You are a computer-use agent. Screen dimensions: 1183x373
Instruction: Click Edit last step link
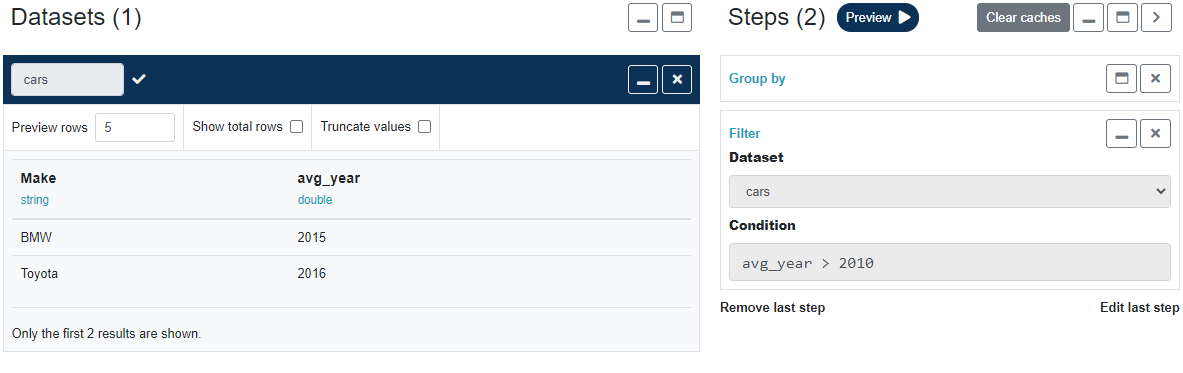click(x=1139, y=307)
